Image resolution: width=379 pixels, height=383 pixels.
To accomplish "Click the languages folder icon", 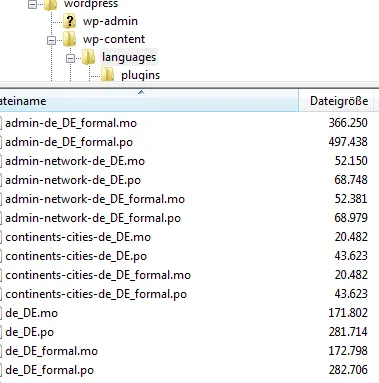I will (x=88, y=57).
